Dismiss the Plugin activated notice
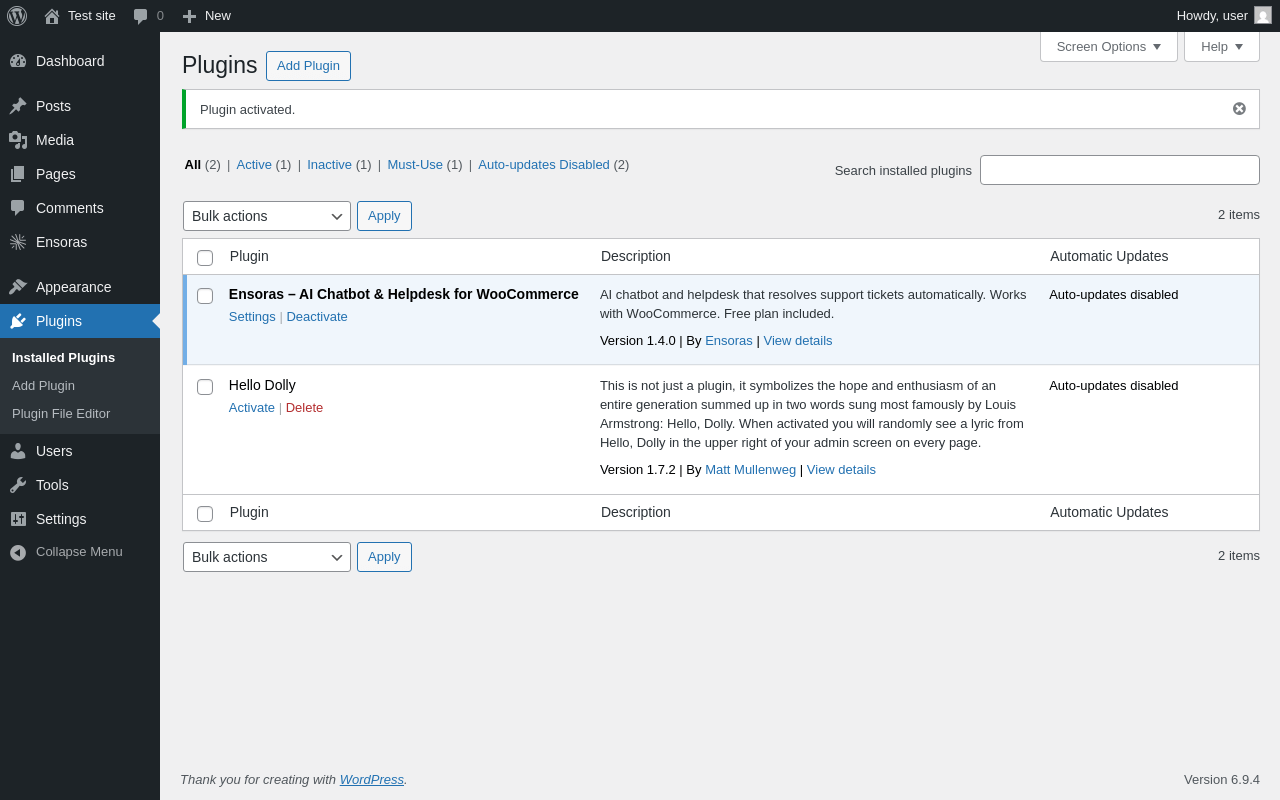This screenshot has width=1280, height=800. pos(1239,109)
